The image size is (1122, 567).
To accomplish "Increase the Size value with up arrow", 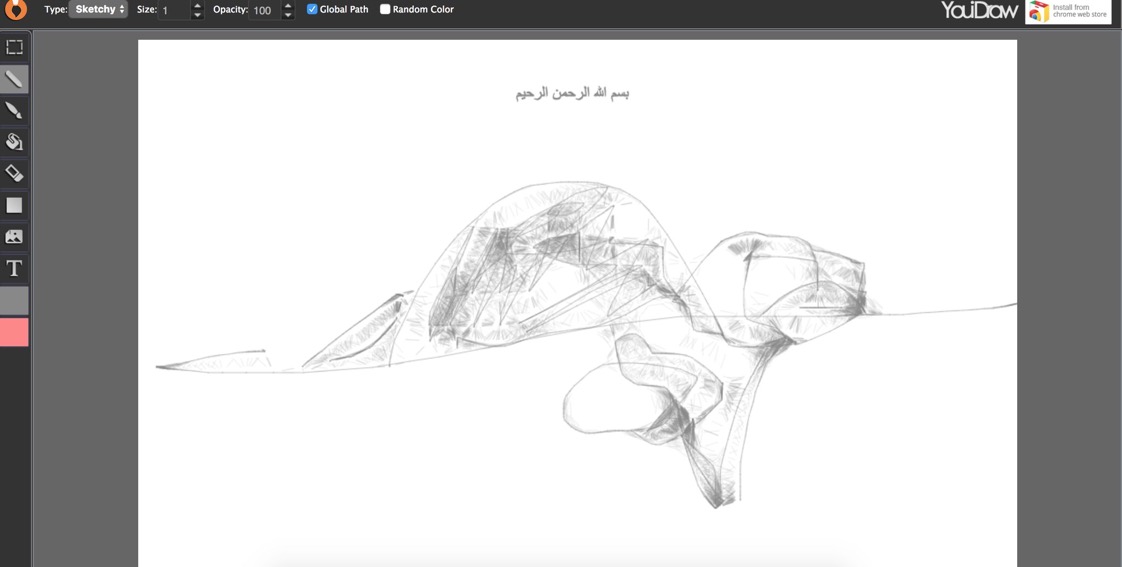I will 197,6.
